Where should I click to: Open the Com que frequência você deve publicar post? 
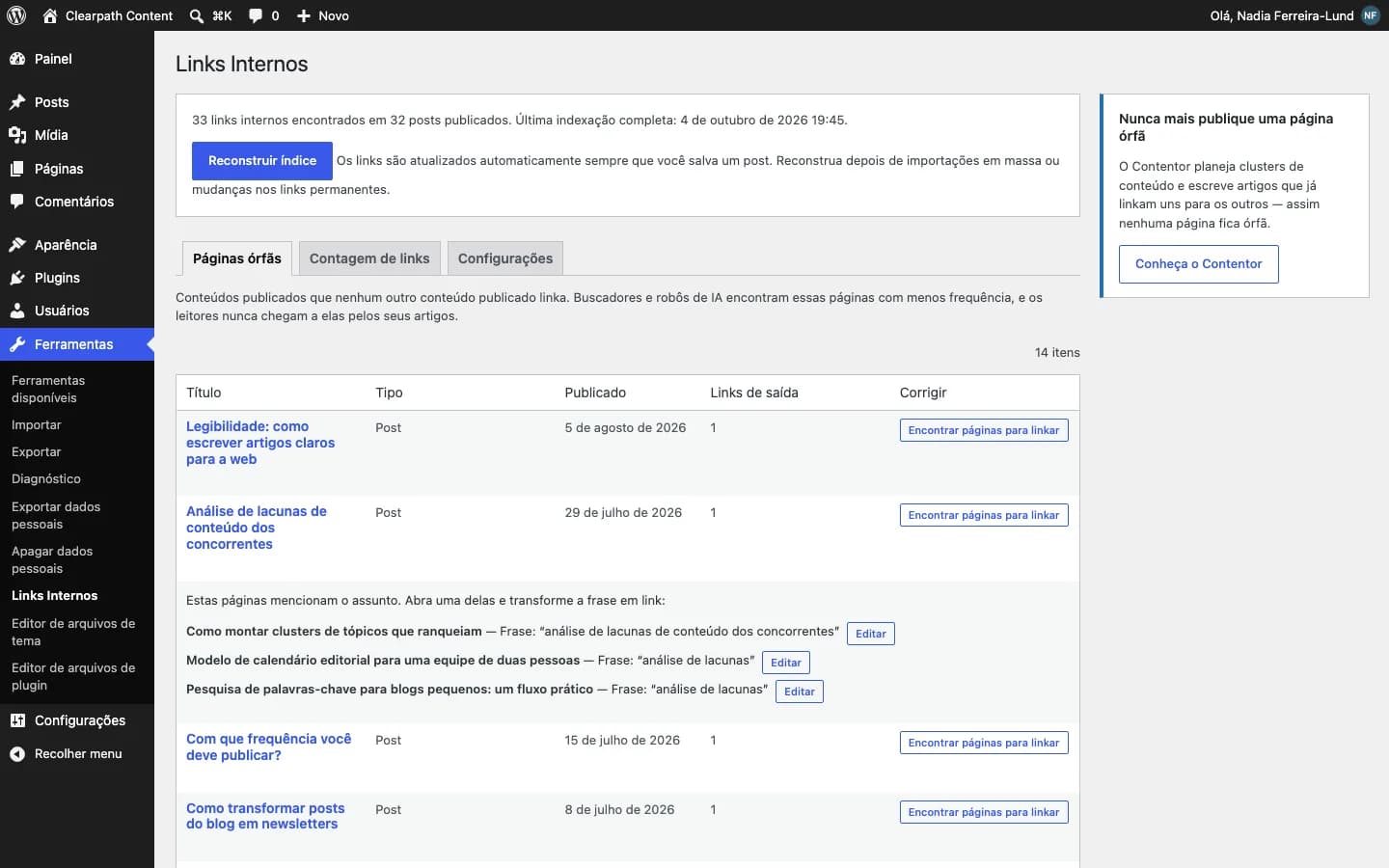point(269,747)
